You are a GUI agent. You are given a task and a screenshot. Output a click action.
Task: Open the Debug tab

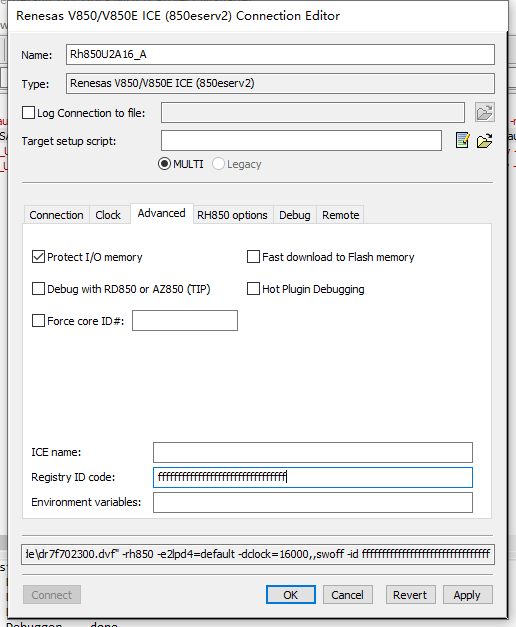tap(295, 215)
